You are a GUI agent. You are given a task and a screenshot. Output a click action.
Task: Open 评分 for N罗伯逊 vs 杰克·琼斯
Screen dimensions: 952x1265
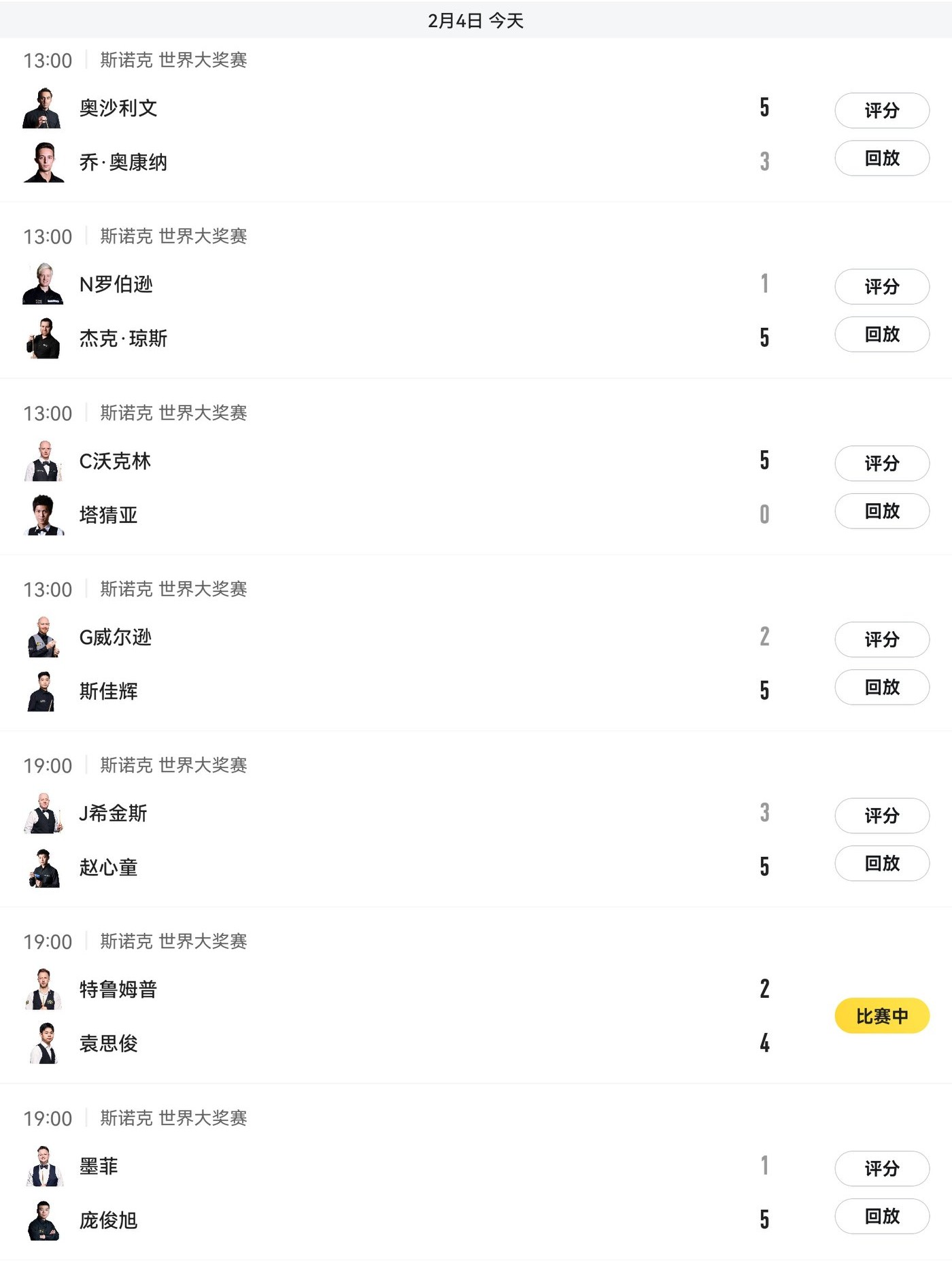881,286
